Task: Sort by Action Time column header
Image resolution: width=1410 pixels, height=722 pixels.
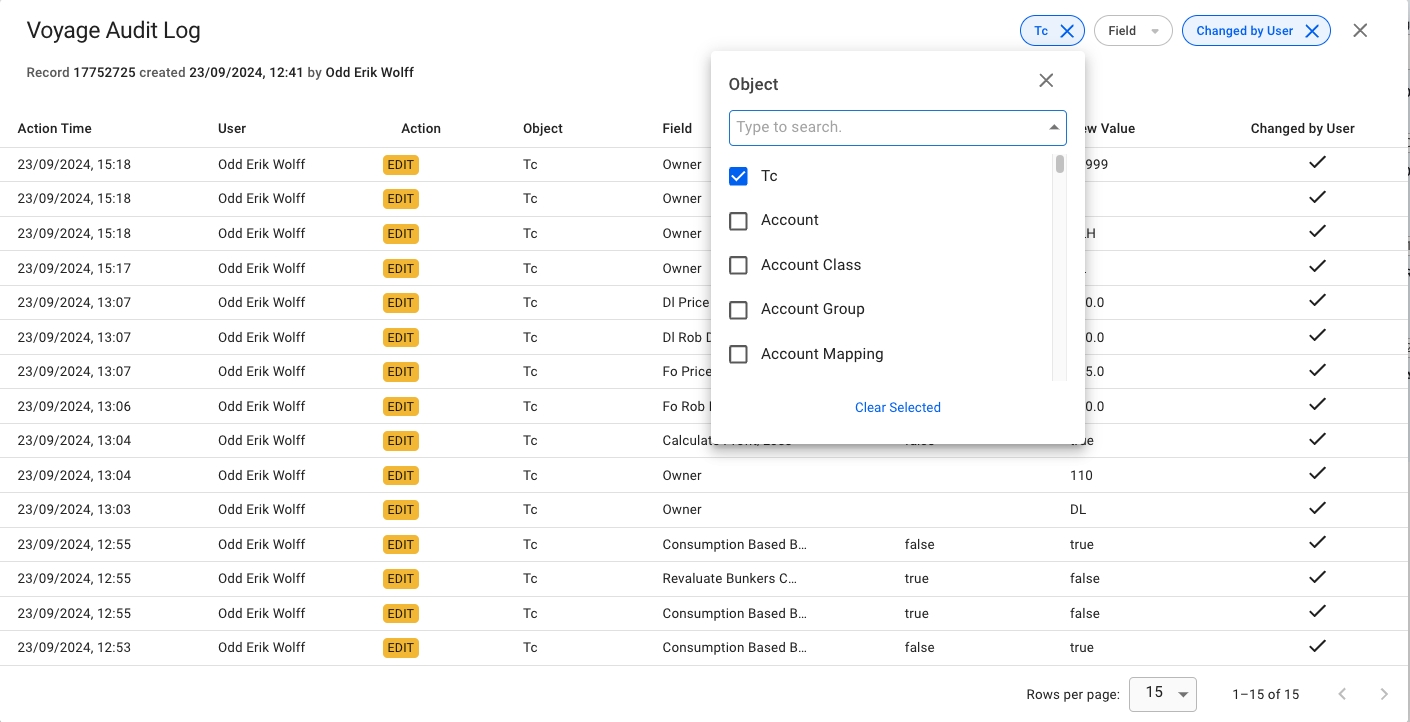Action: (54, 128)
